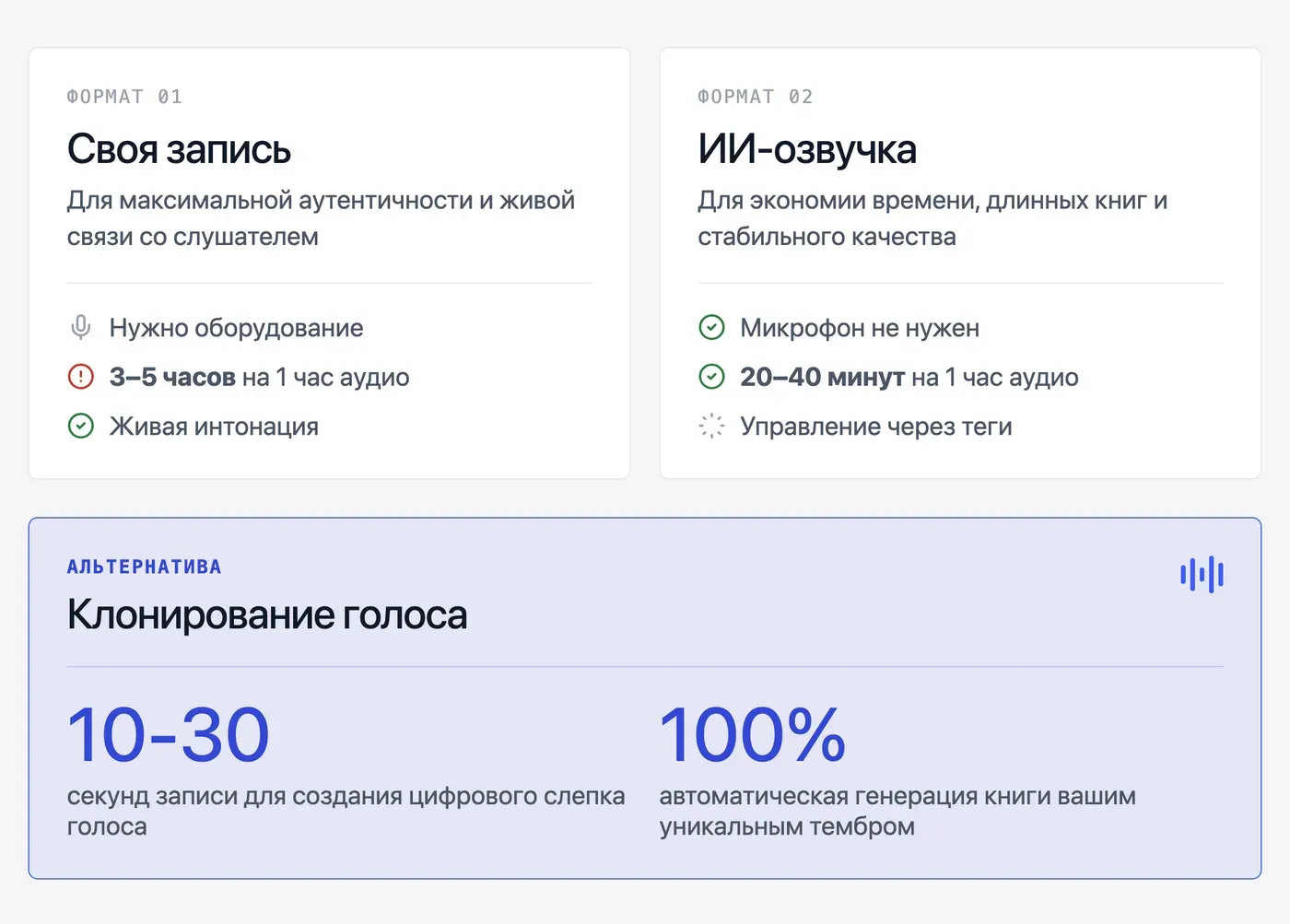
Task: Click the large 100% figure
Action: pyautogui.click(x=752, y=735)
